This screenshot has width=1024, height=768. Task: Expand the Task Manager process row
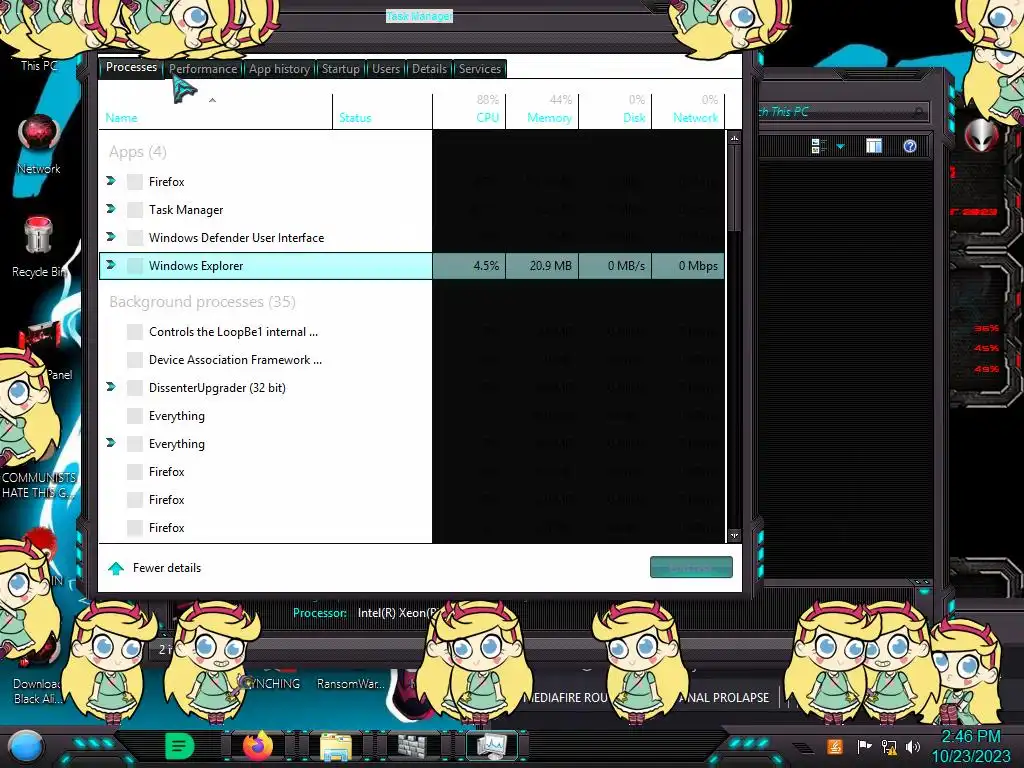(111, 209)
